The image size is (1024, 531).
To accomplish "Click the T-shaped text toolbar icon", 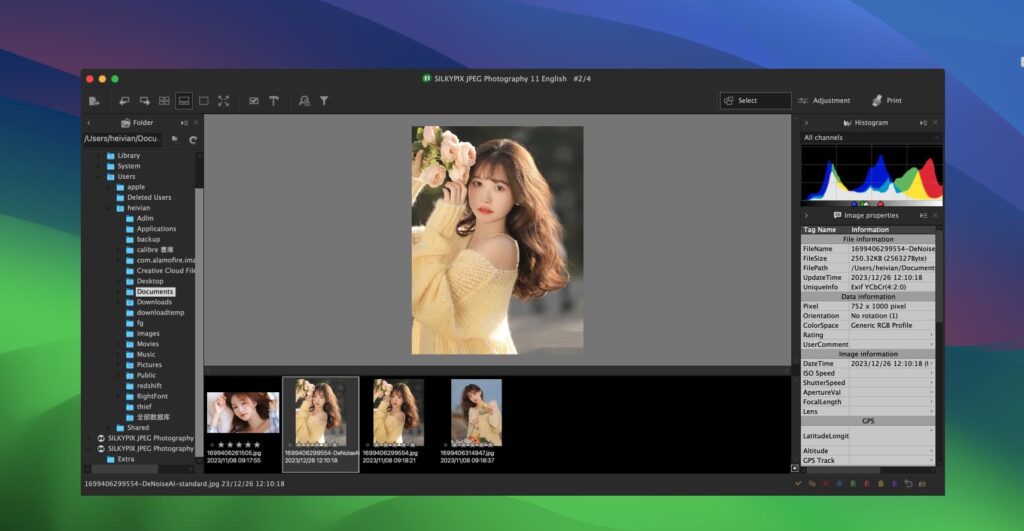I will (274, 101).
